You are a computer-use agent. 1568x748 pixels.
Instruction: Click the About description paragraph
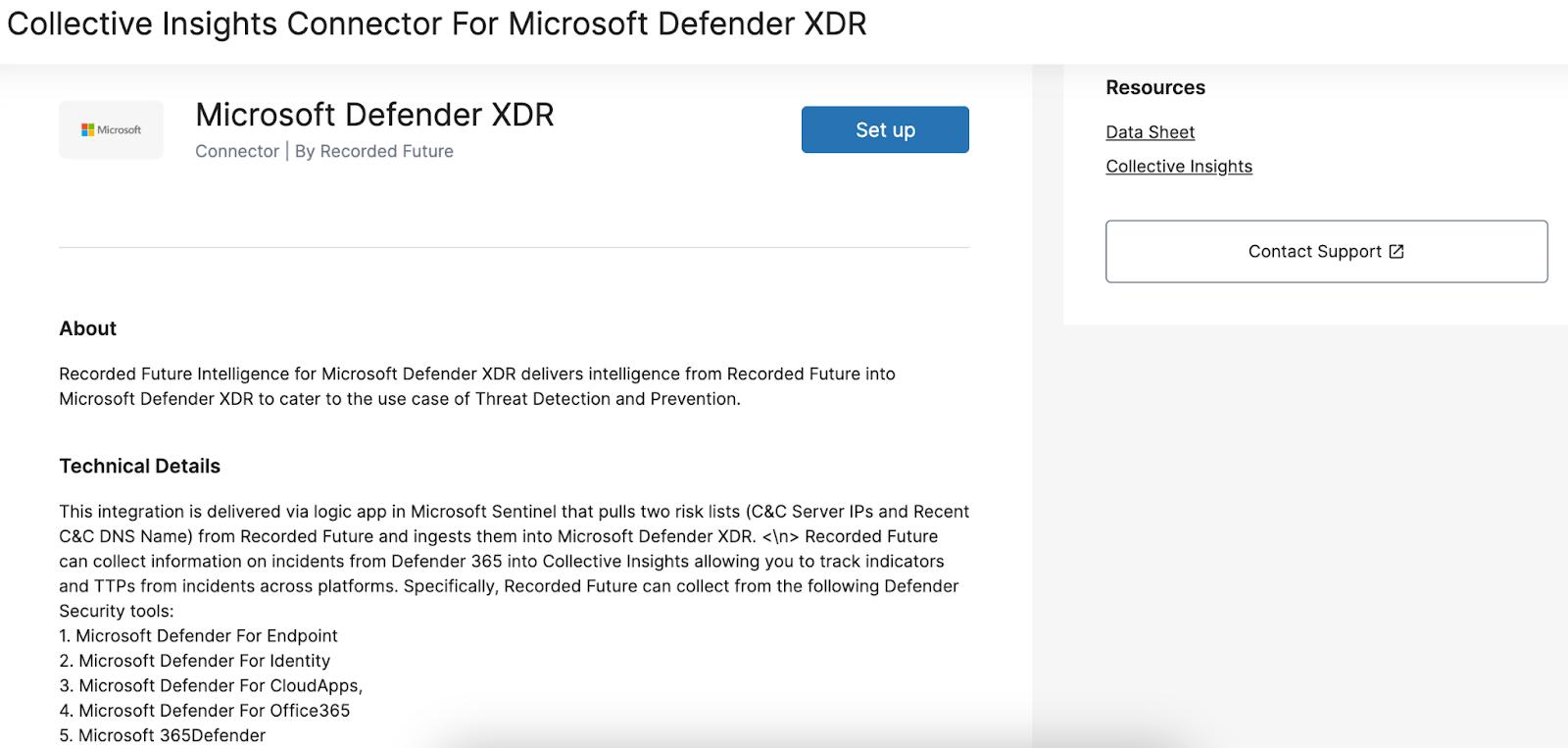click(x=476, y=386)
